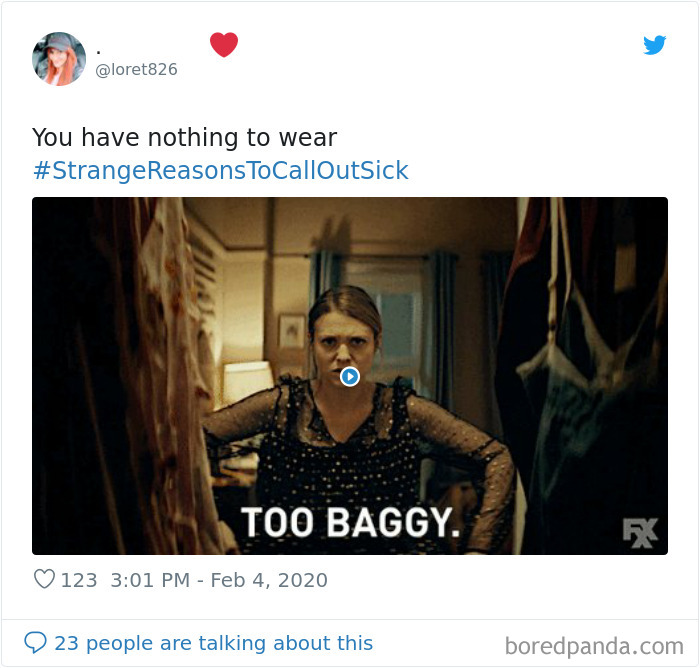Open the @loret826 profile avatar
Image resolution: width=700 pixels, height=668 pixels.
pos(59,58)
